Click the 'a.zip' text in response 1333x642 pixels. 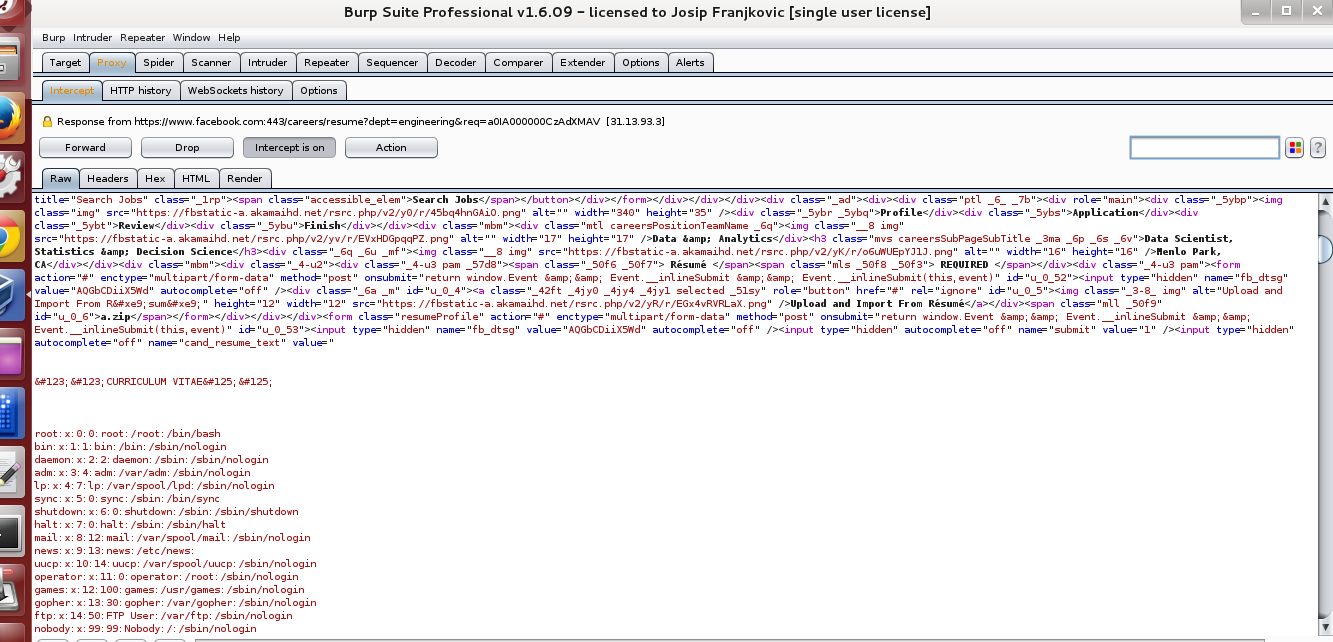pos(116,316)
